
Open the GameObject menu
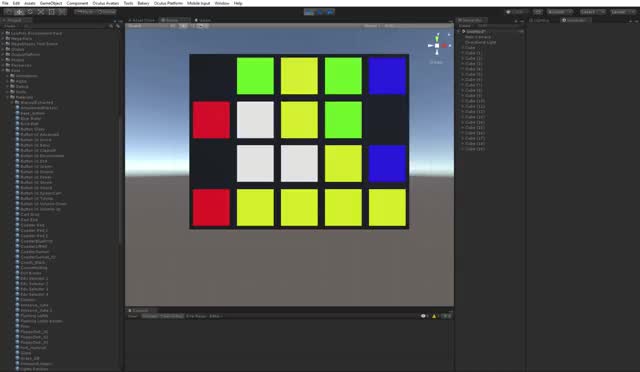coord(51,3)
